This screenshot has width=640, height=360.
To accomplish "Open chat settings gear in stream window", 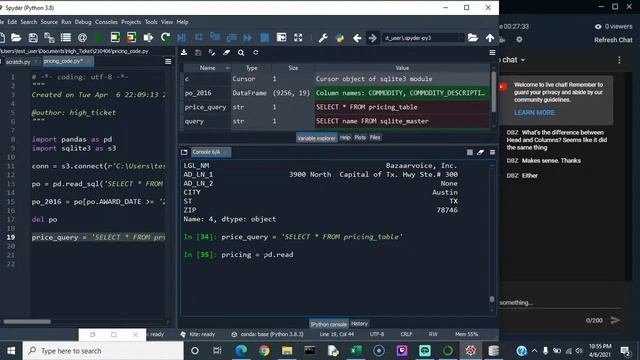I will tap(519, 40).
